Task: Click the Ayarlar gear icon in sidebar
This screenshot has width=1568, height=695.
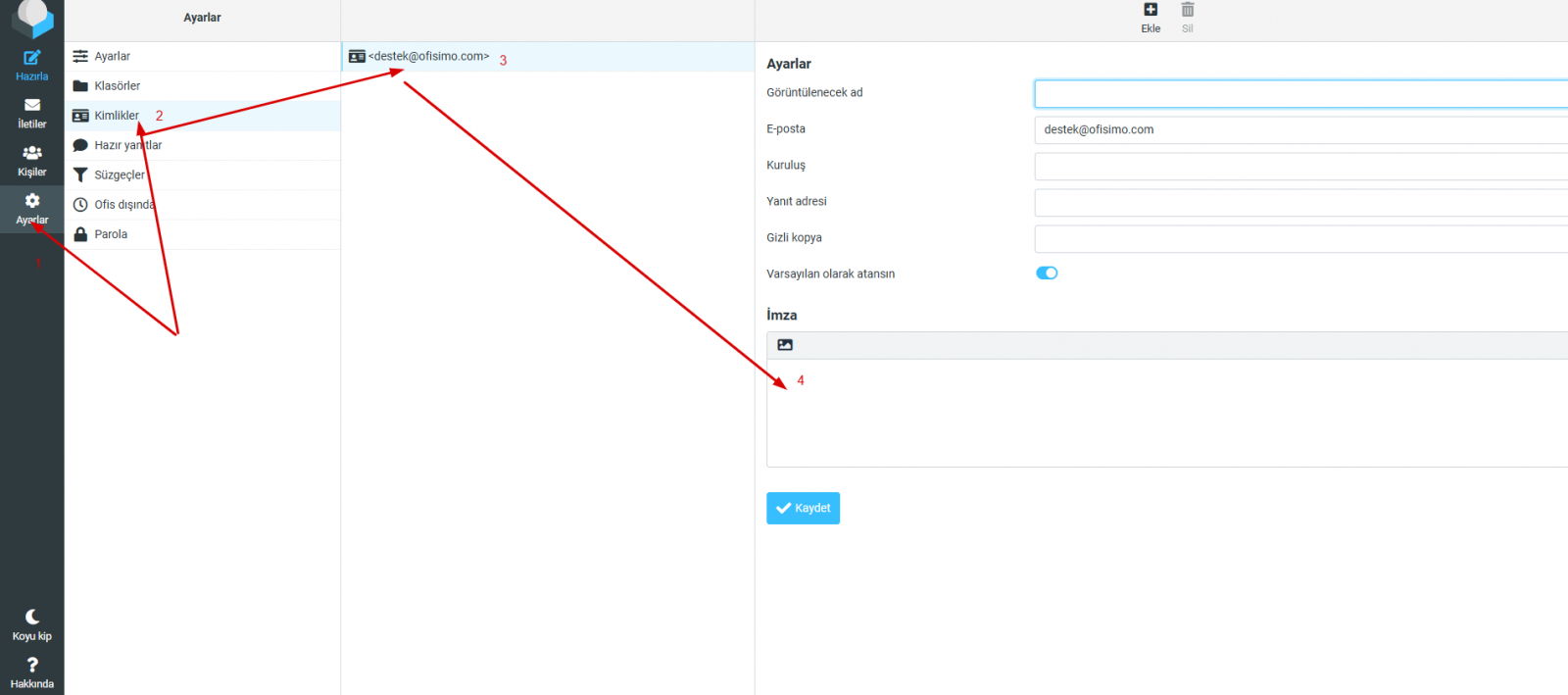Action: (31, 202)
